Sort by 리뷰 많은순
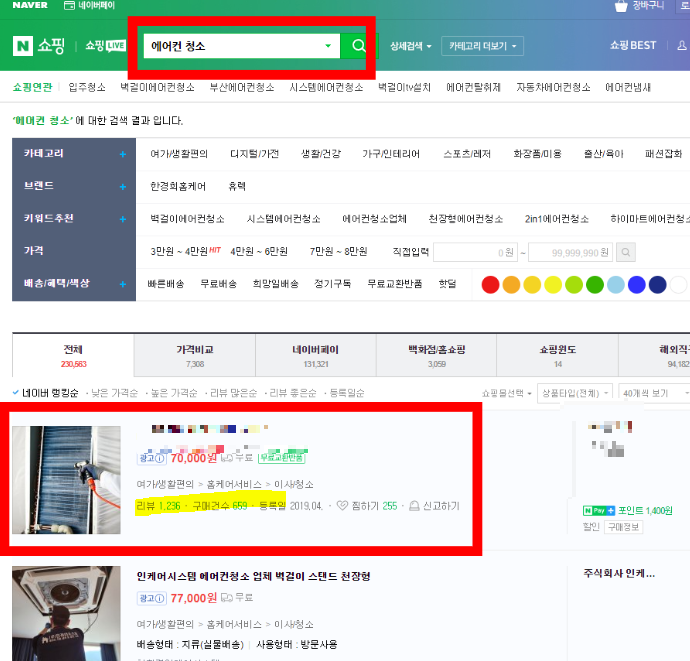690x661 pixels. coord(233,393)
